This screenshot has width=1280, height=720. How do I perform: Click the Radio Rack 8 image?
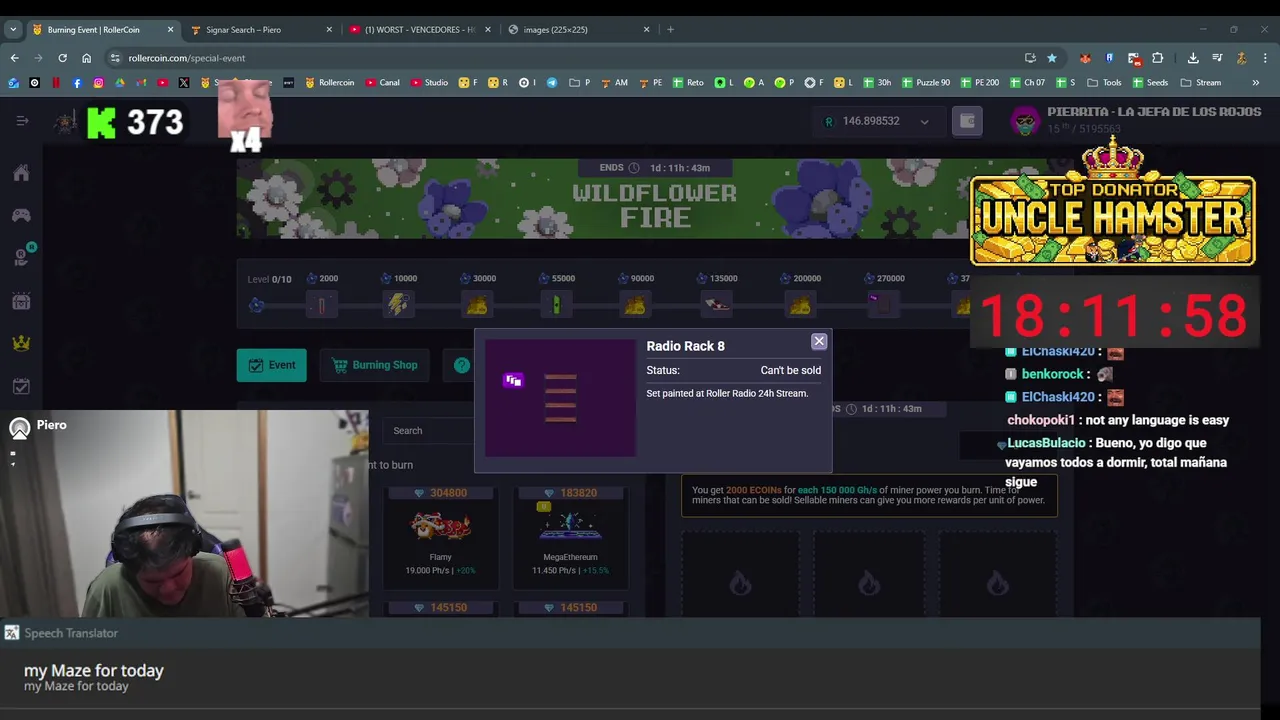560,398
